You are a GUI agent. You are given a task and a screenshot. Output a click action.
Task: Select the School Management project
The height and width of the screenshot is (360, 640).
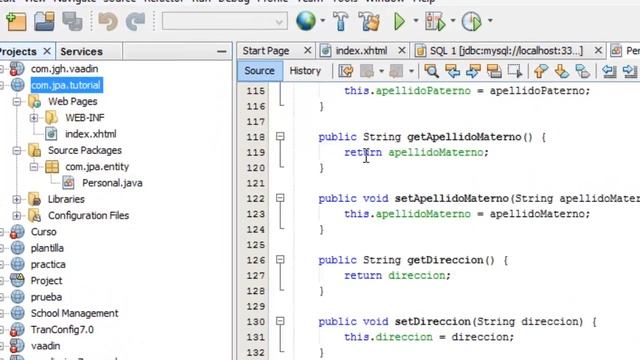[x=74, y=313]
